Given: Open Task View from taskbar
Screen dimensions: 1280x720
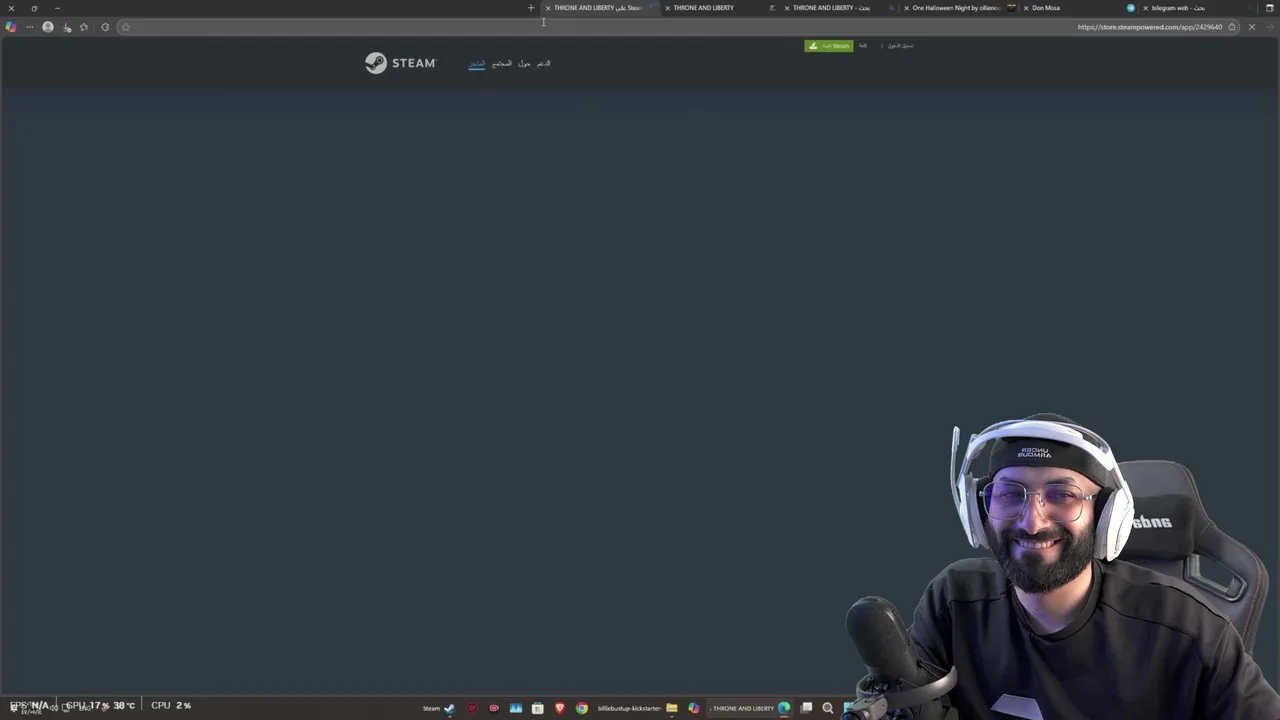Looking at the screenshot, I should pos(806,708).
